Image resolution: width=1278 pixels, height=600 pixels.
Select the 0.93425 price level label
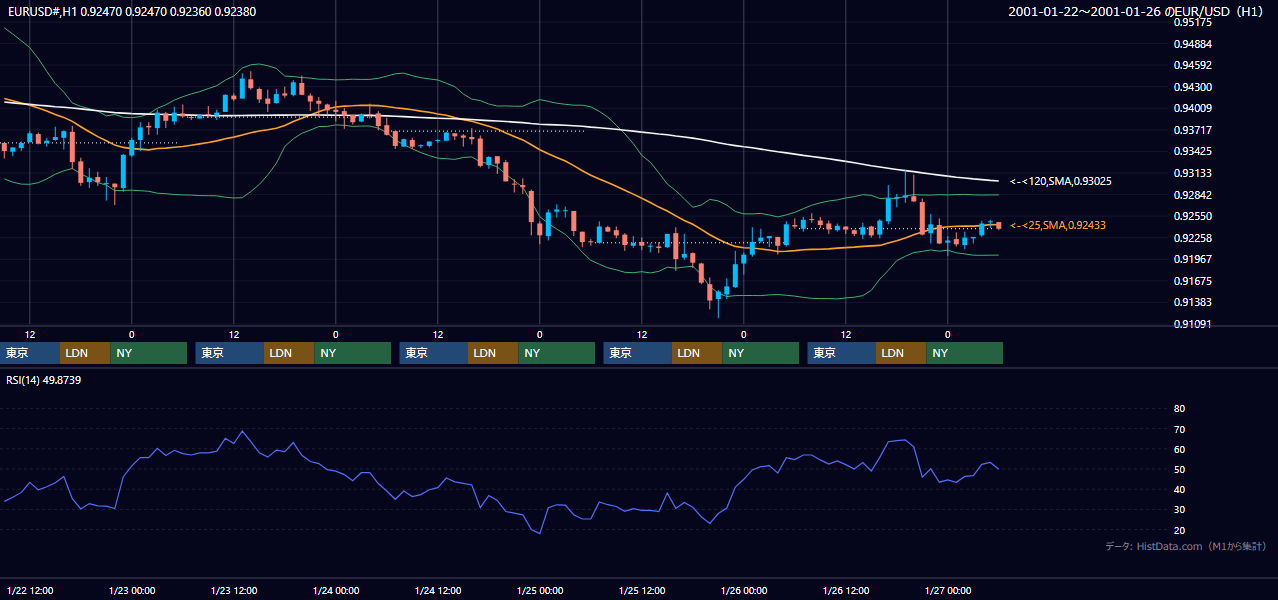click(x=1192, y=152)
